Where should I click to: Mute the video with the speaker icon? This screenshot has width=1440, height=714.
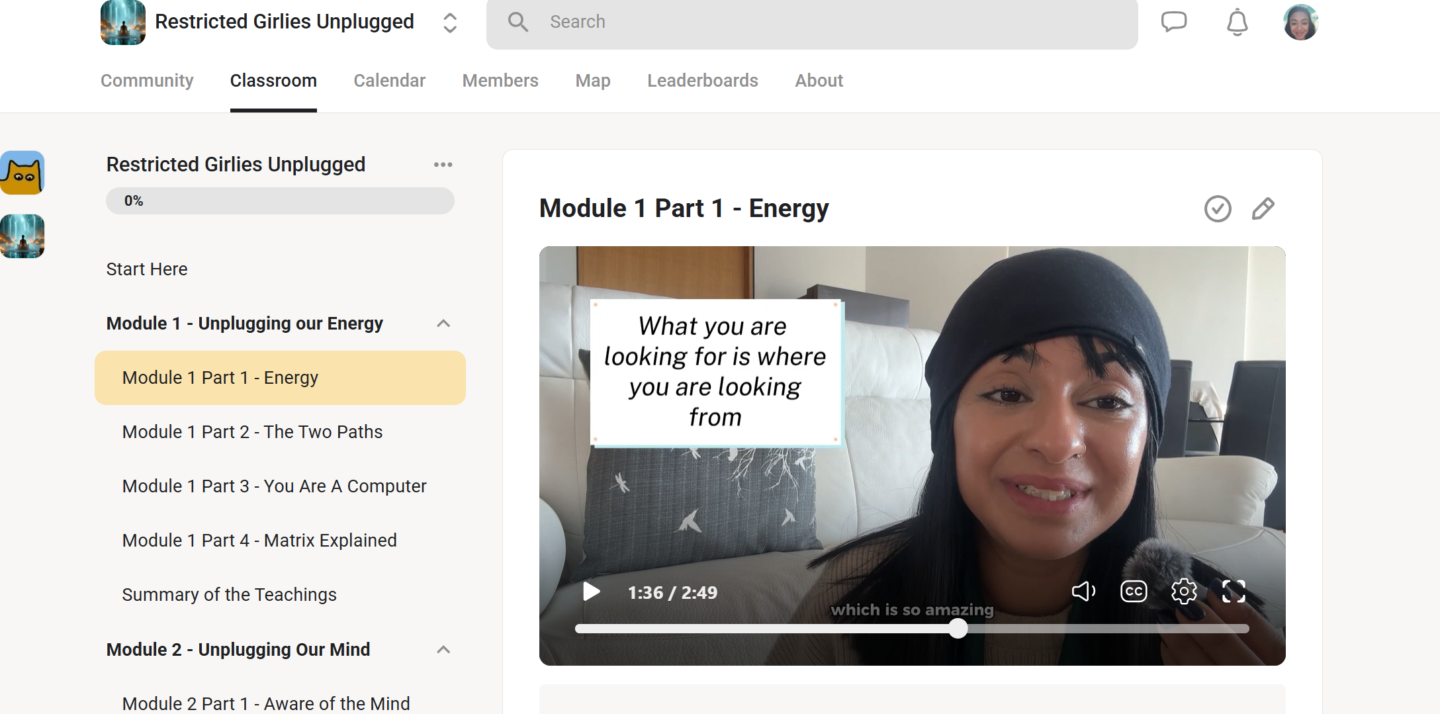click(x=1083, y=592)
